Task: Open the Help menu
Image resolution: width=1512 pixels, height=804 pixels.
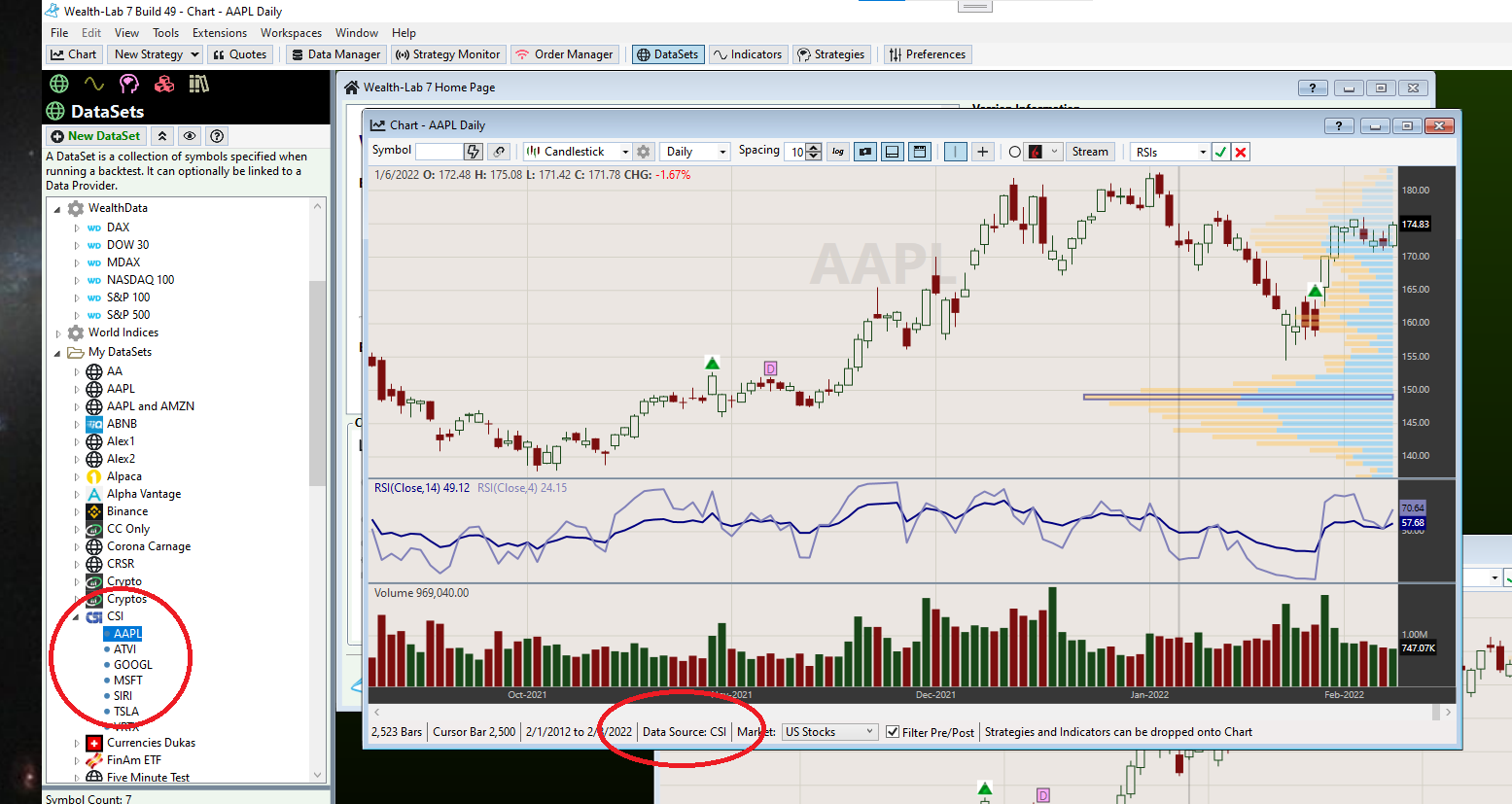Action: click(x=404, y=33)
